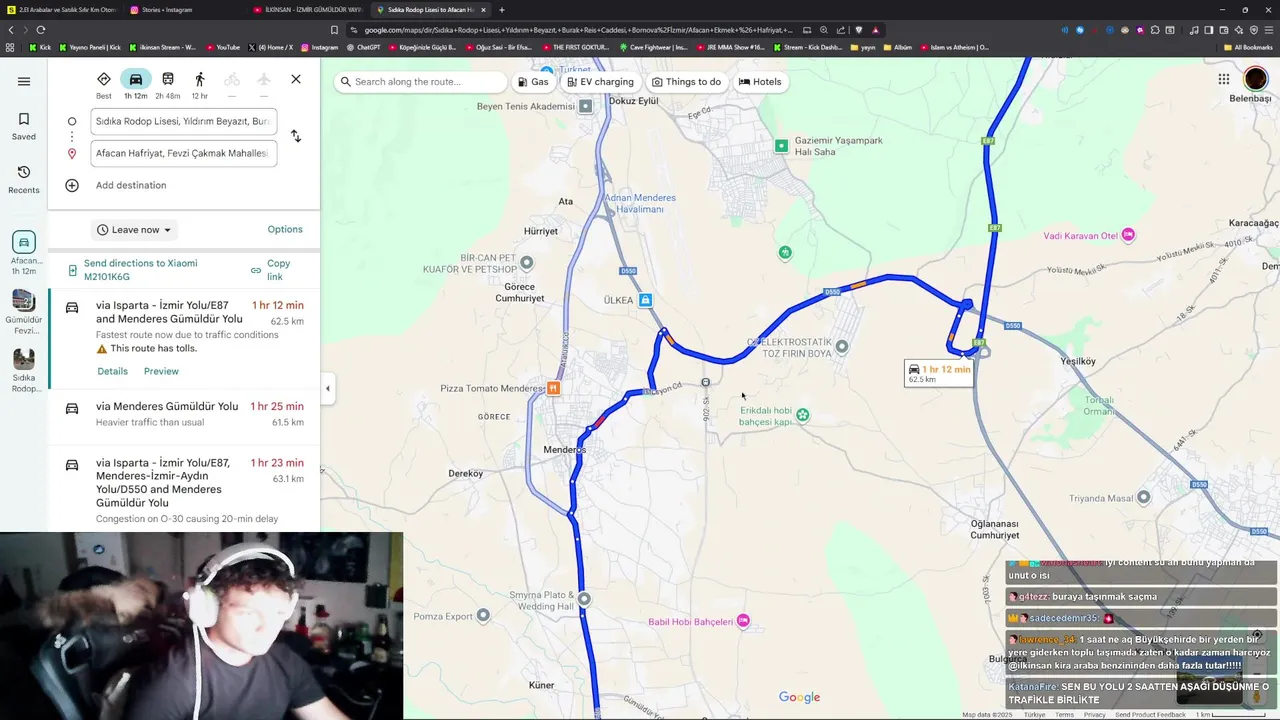Select the 1 hr 23 min route
1280x720 pixels.
[x=184, y=490]
